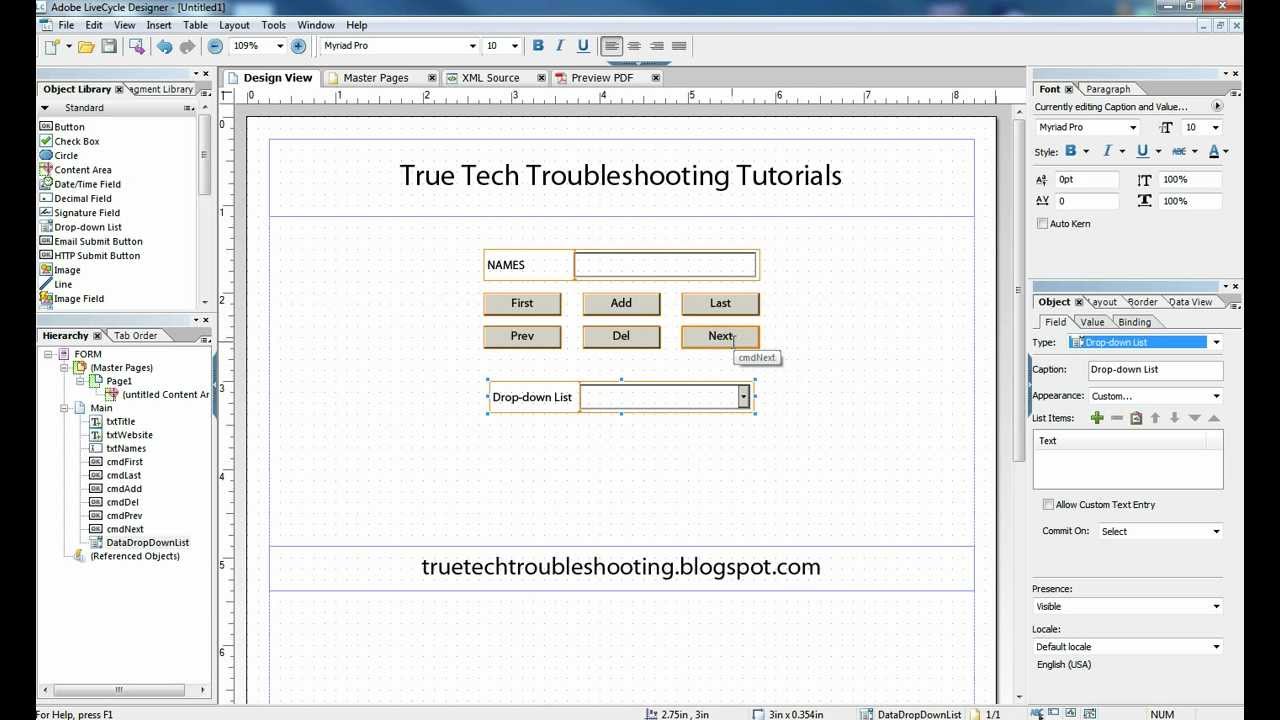
Task: Enable the Auto Kern checkbox
Action: pyautogui.click(x=1043, y=224)
